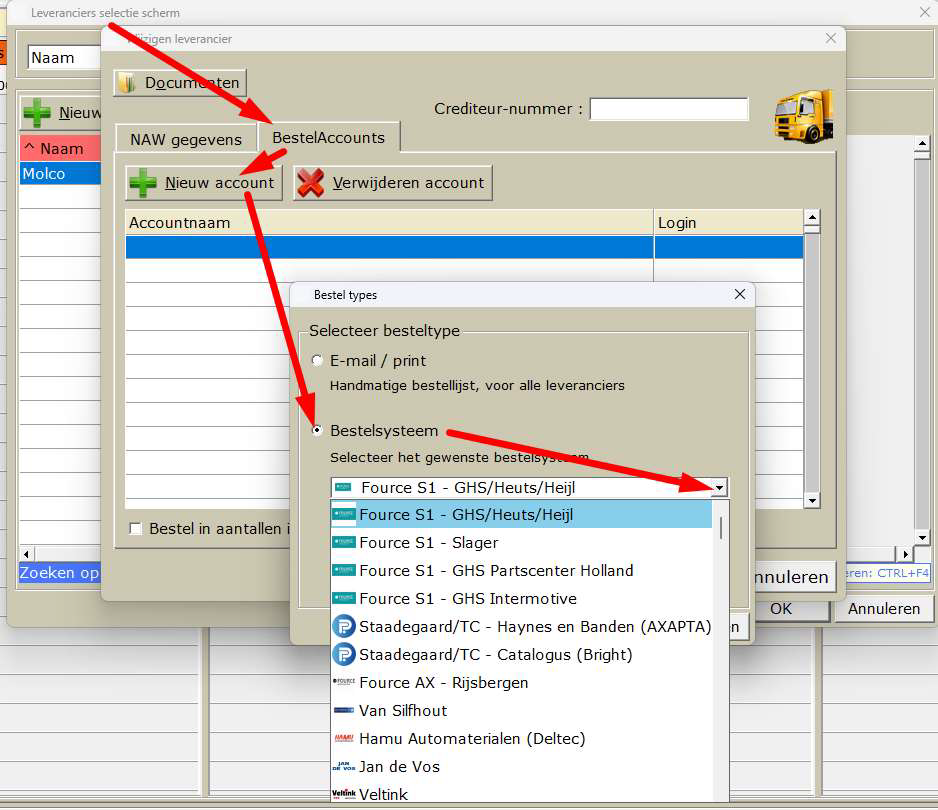
Task: Click the Van Silfhout logo icon
Action: (x=344, y=710)
